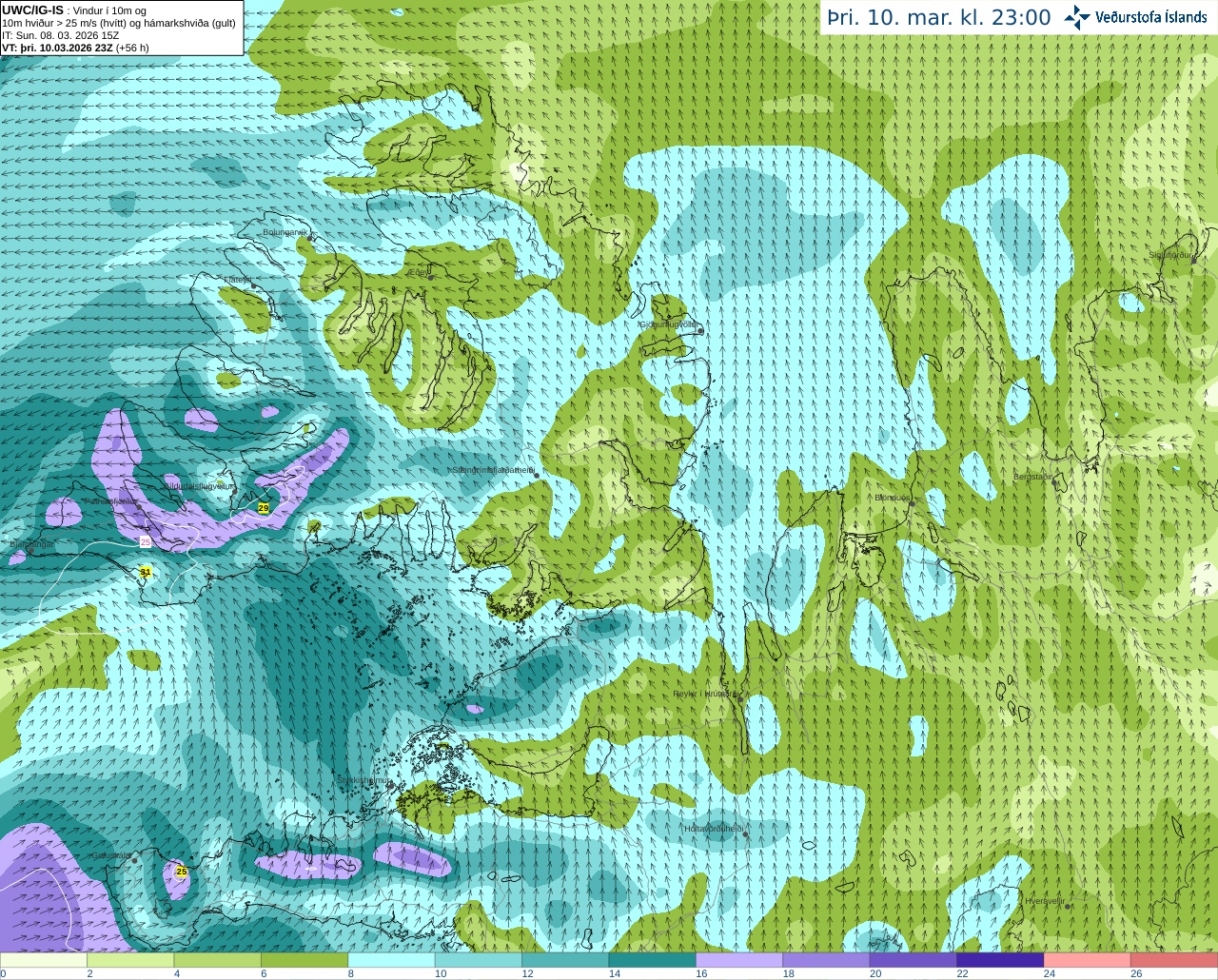Click the 10m hviður > 25 m/s description line
1218x980 pixels.
pyautogui.click(x=119, y=23)
